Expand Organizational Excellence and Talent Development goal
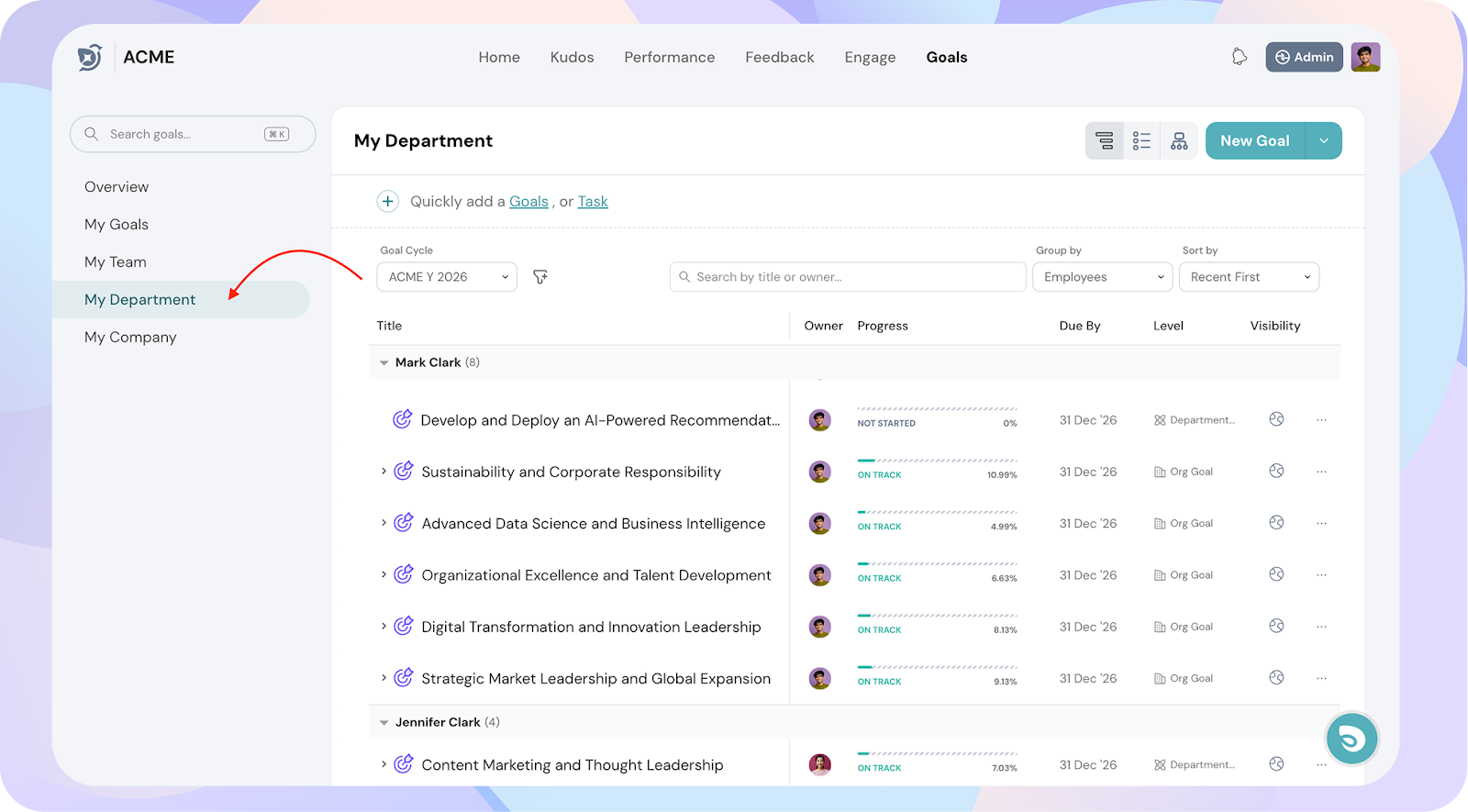Screen dimensions: 1468x812 tap(384, 574)
